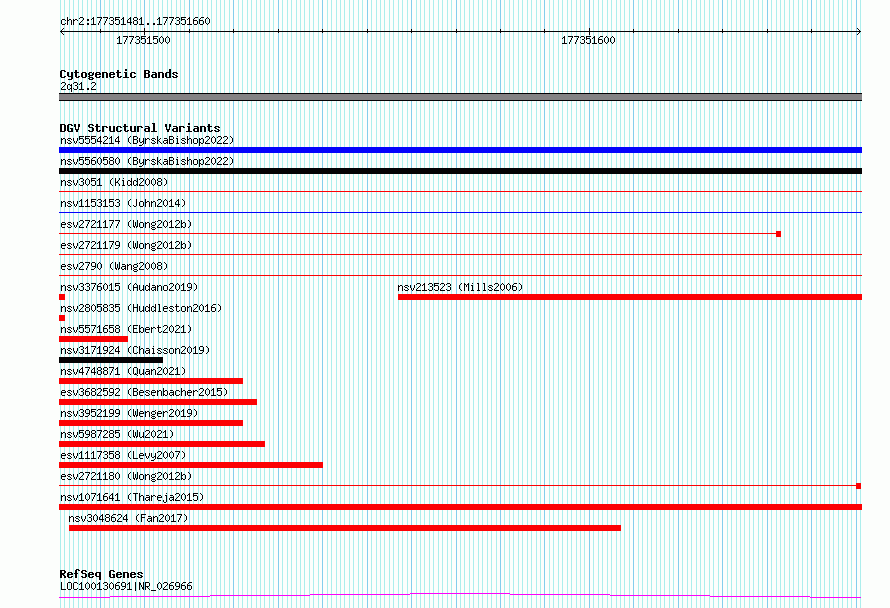Click the red end marker of esv2721177
Screen dimensions: 890x608
[778, 234]
